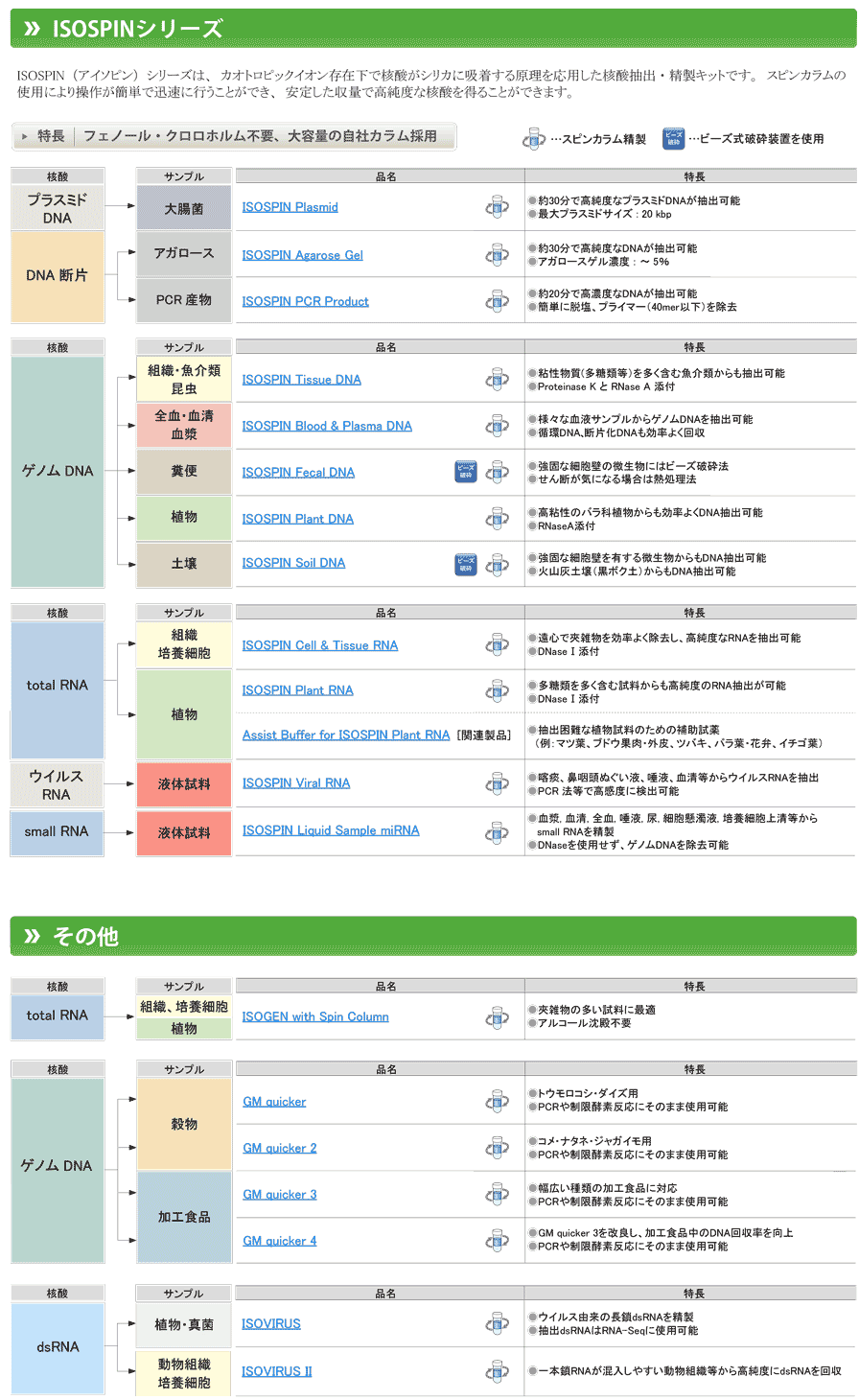
Task: Open the ISOSPIN Tissue DNA link
Action: [x=301, y=380]
